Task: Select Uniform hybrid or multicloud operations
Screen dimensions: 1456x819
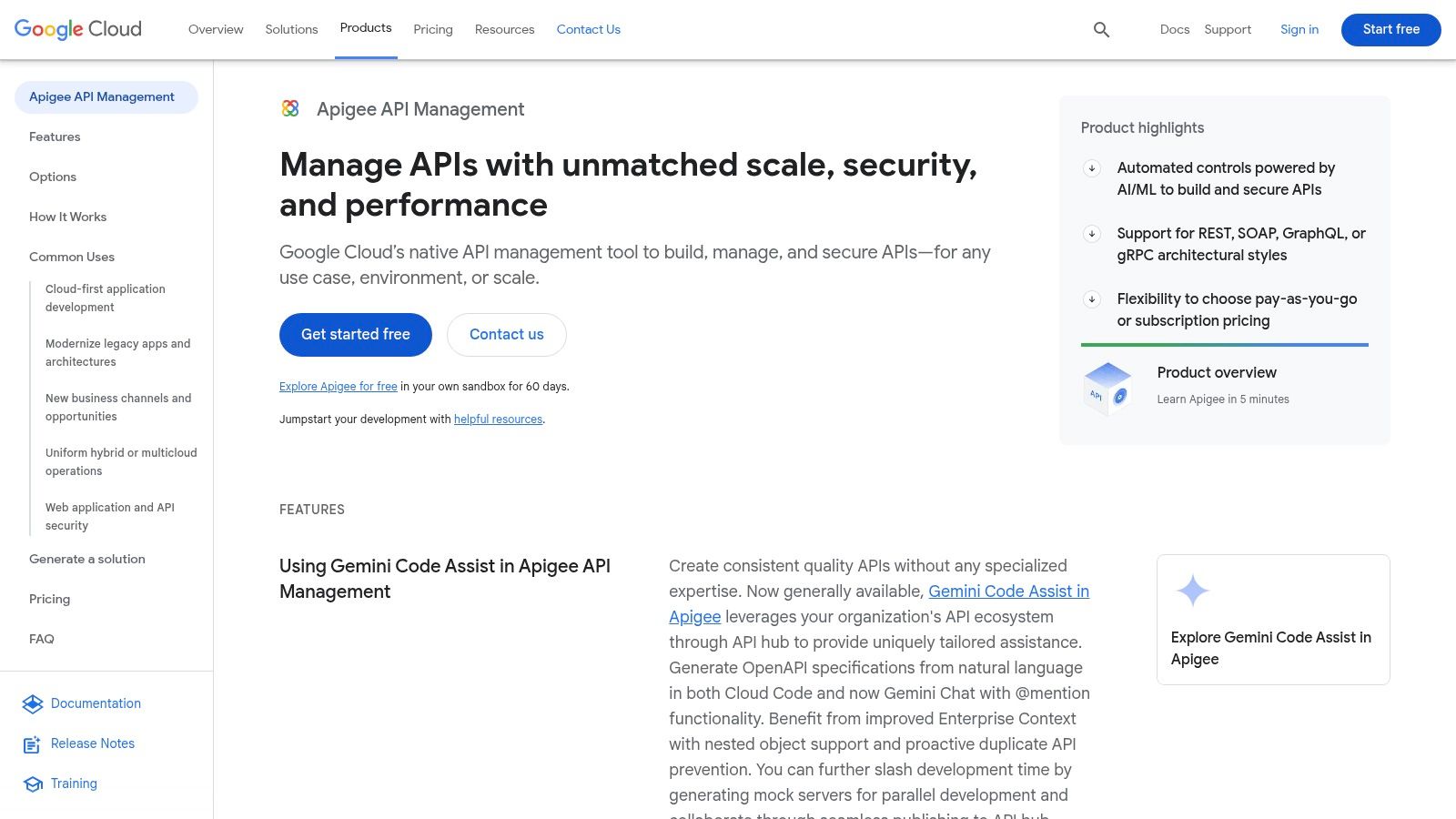Action: point(121,462)
